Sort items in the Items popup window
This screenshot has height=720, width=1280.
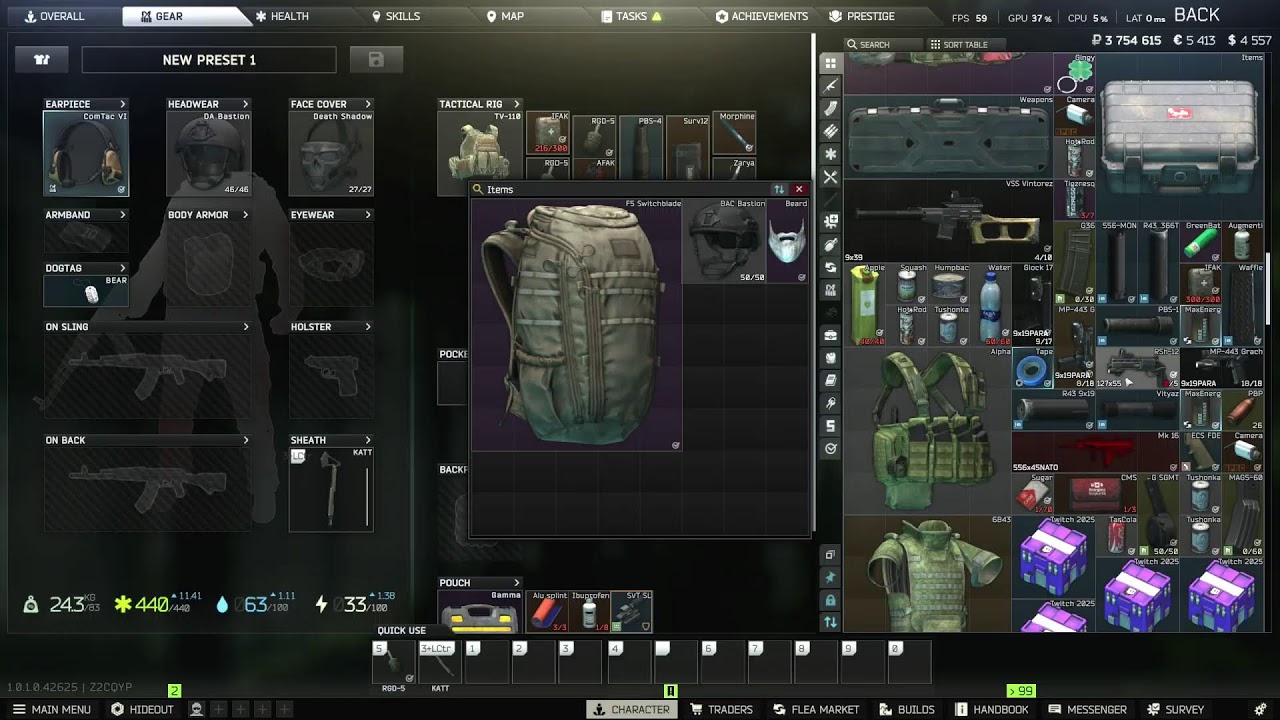779,189
